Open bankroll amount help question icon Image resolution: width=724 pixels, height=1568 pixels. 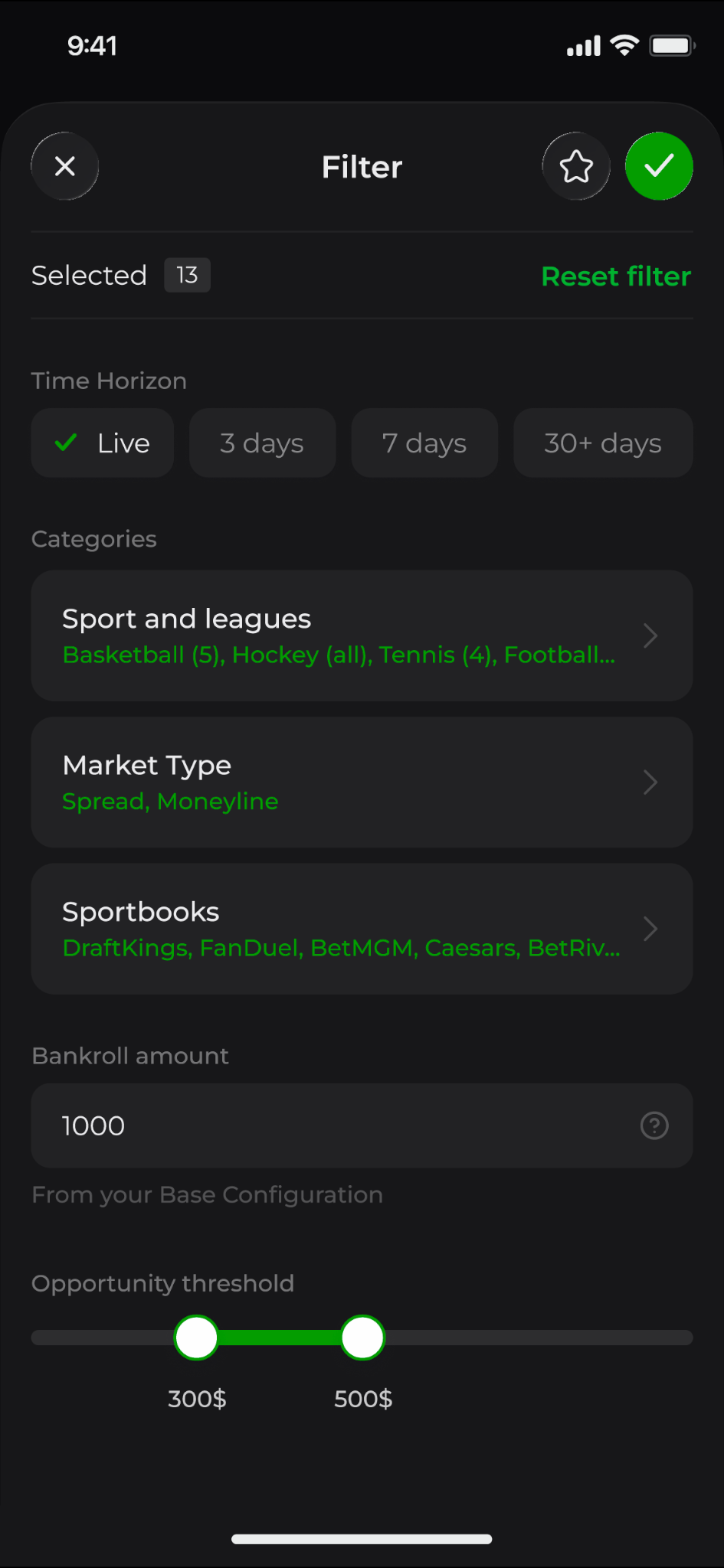point(654,1125)
